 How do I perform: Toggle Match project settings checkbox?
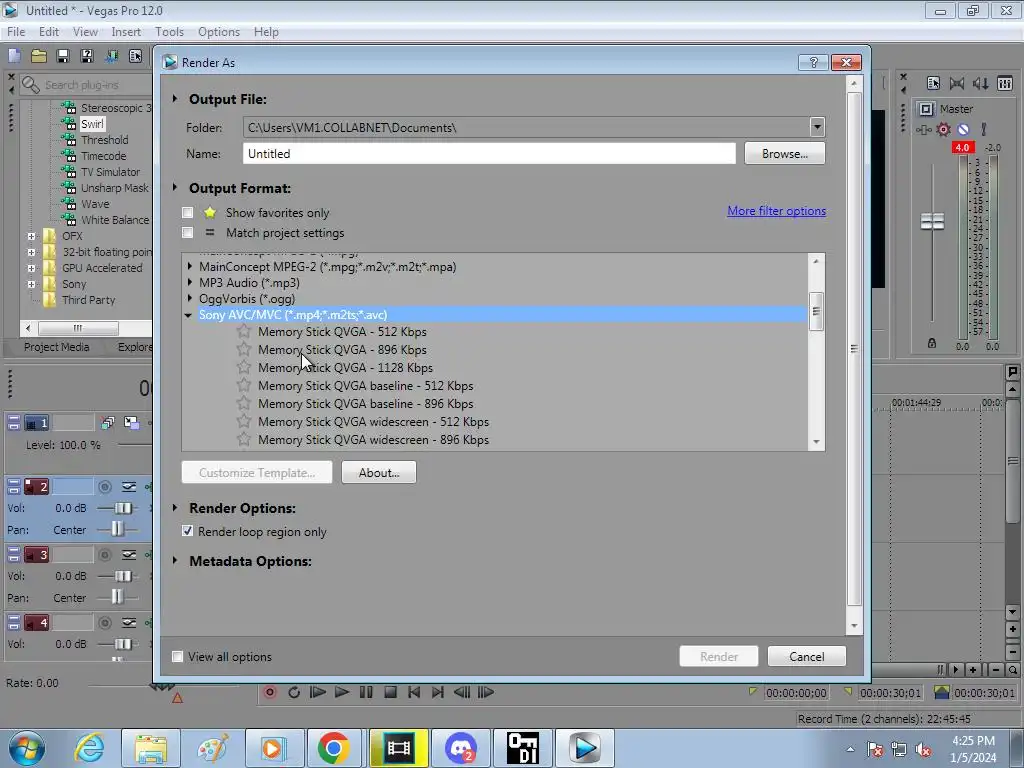click(x=187, y=232)
